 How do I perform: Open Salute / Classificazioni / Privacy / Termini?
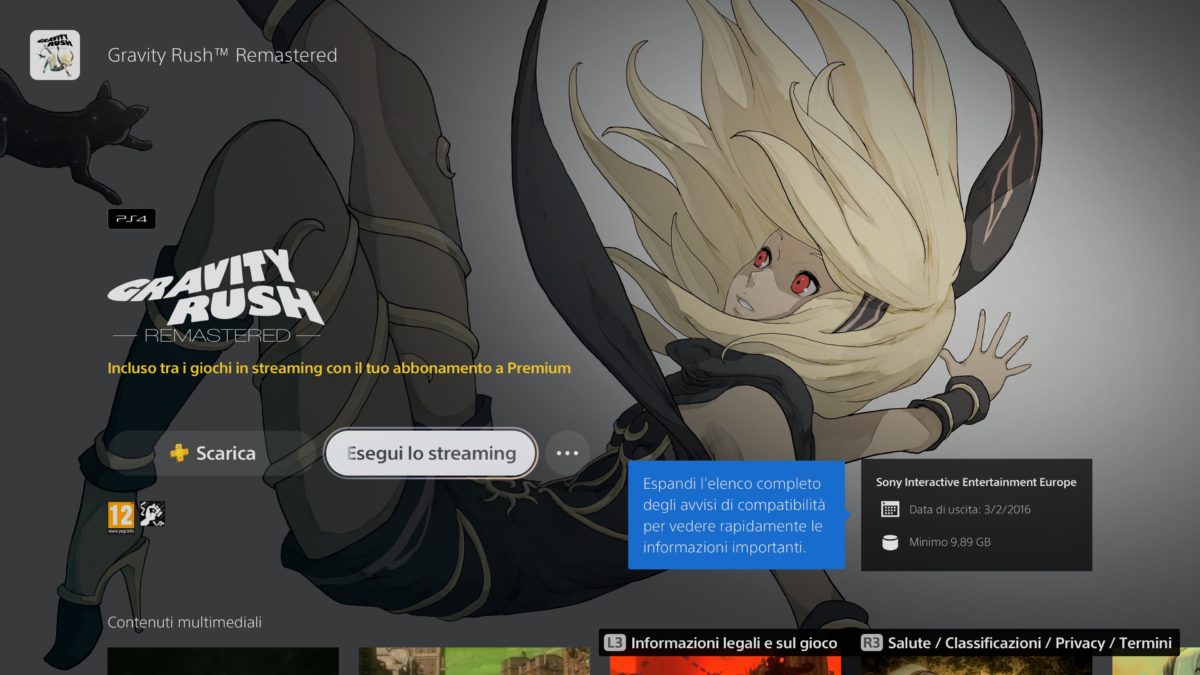(1018, 643)
